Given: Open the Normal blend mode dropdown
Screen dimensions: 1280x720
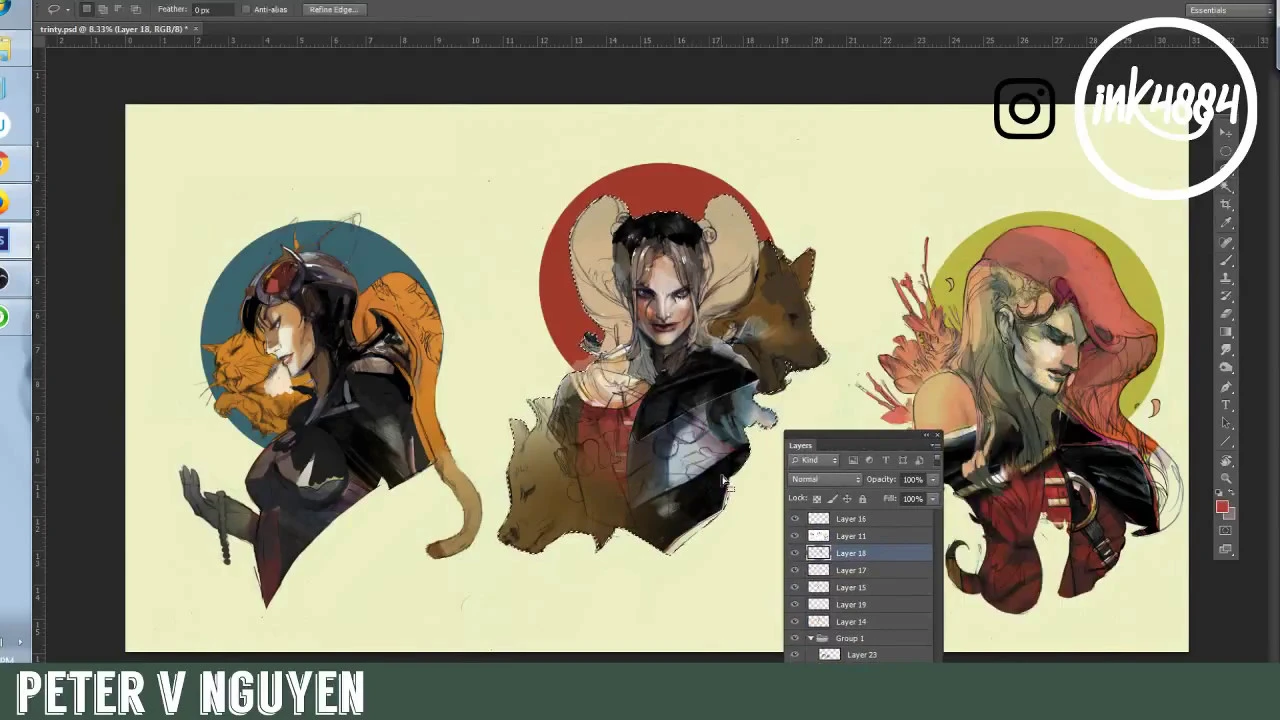Looking at the screenshot, I should pyautogui.click(x=825, y=480).
